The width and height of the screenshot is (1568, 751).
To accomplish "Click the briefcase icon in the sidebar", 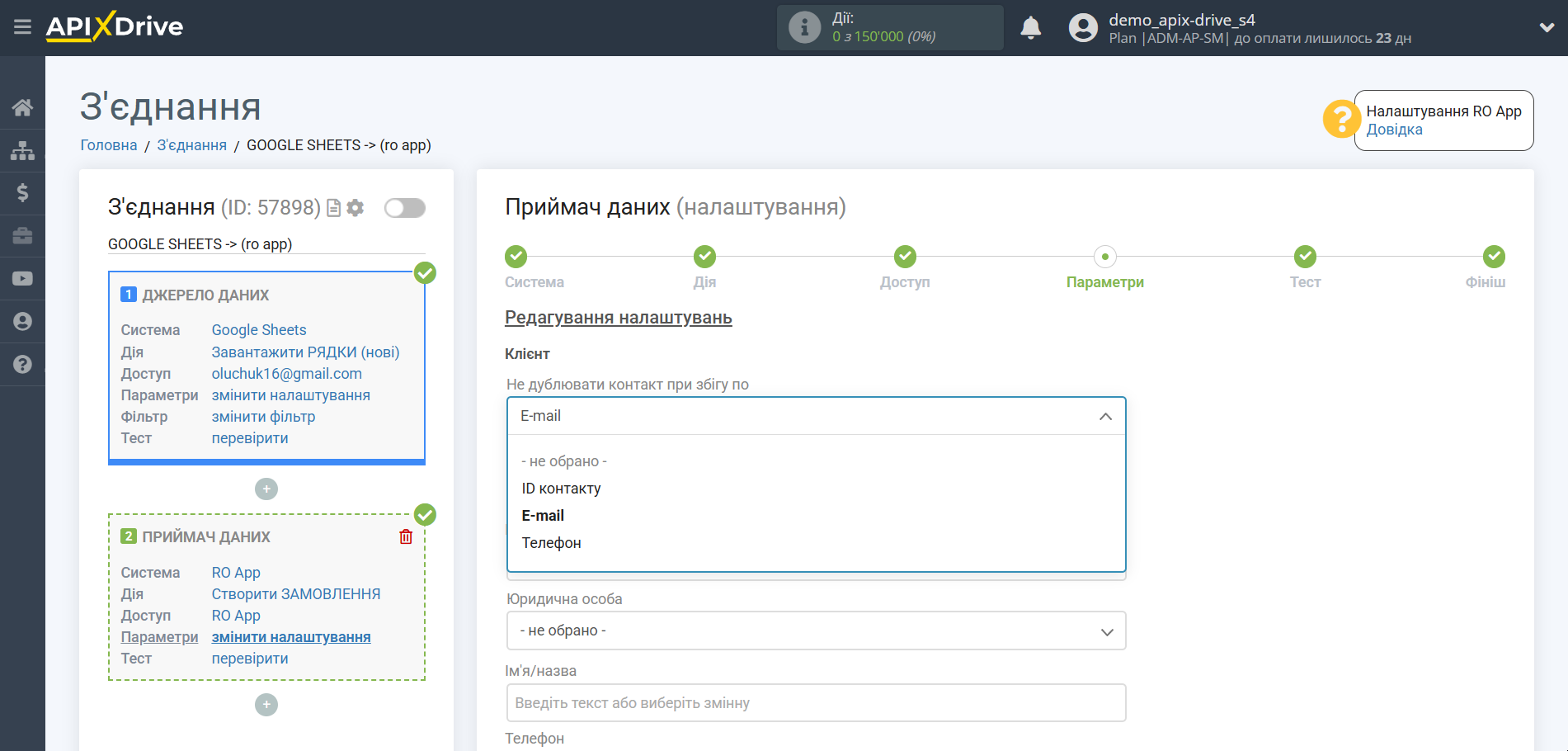I will [22, 235].
